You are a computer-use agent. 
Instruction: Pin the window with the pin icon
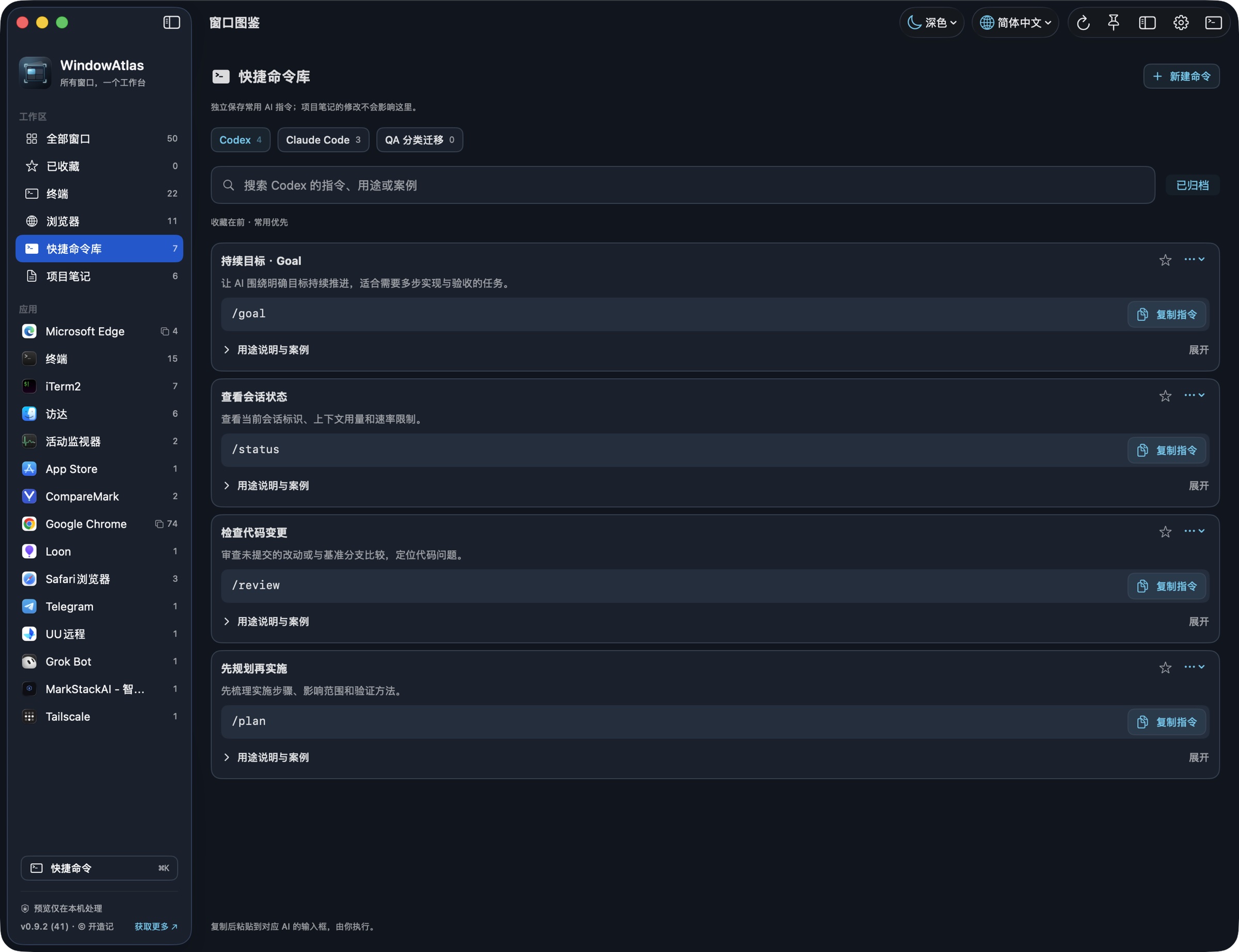(1114, 23)
